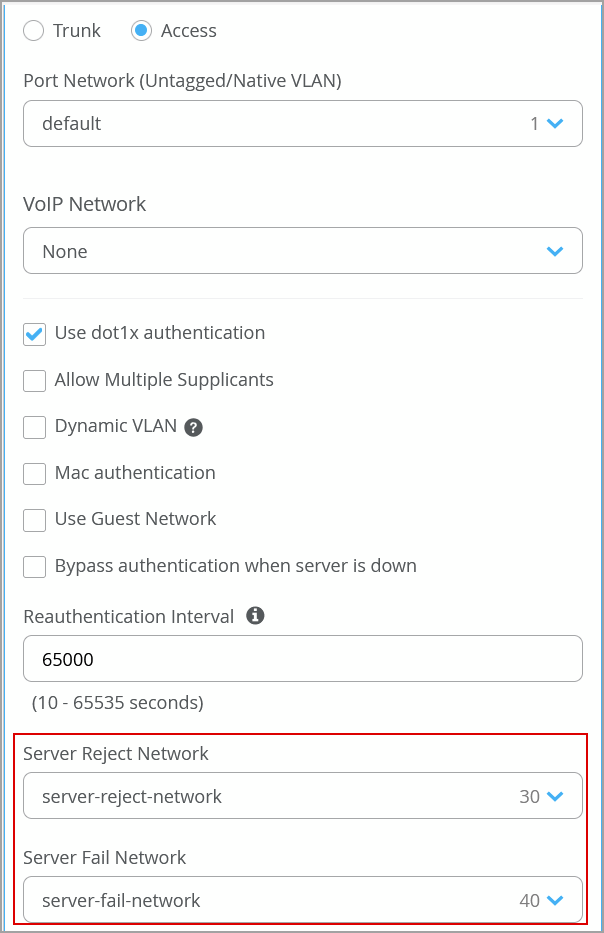The height and width of the screenshot is (933, 604).
Task: Check Use Guest Network
Action: (35, 520)
